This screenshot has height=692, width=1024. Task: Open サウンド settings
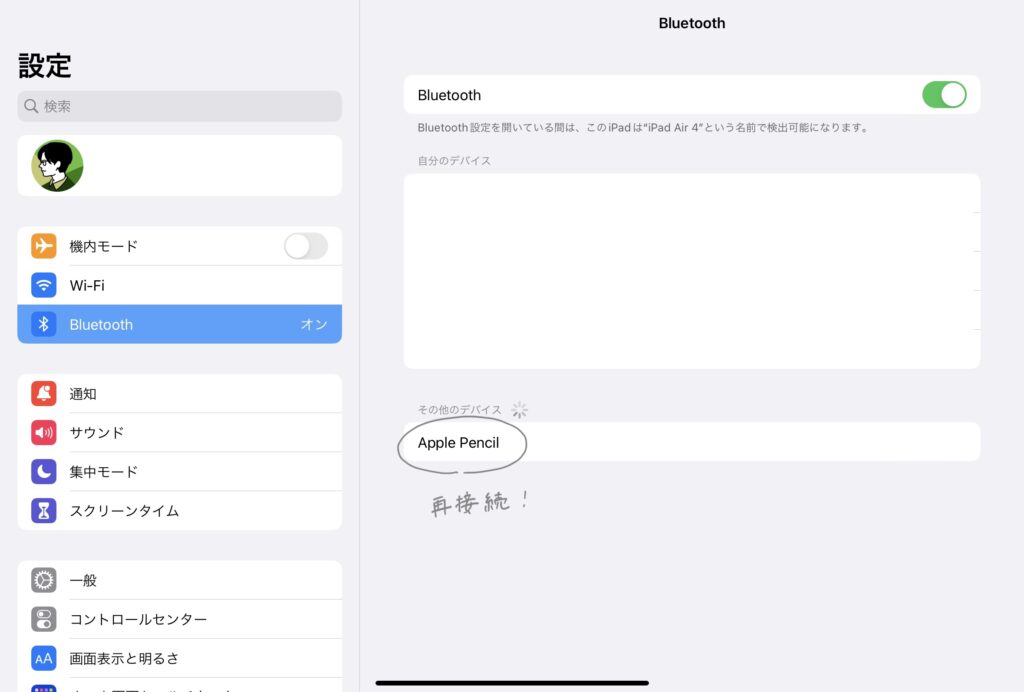(x=180, y=433)
